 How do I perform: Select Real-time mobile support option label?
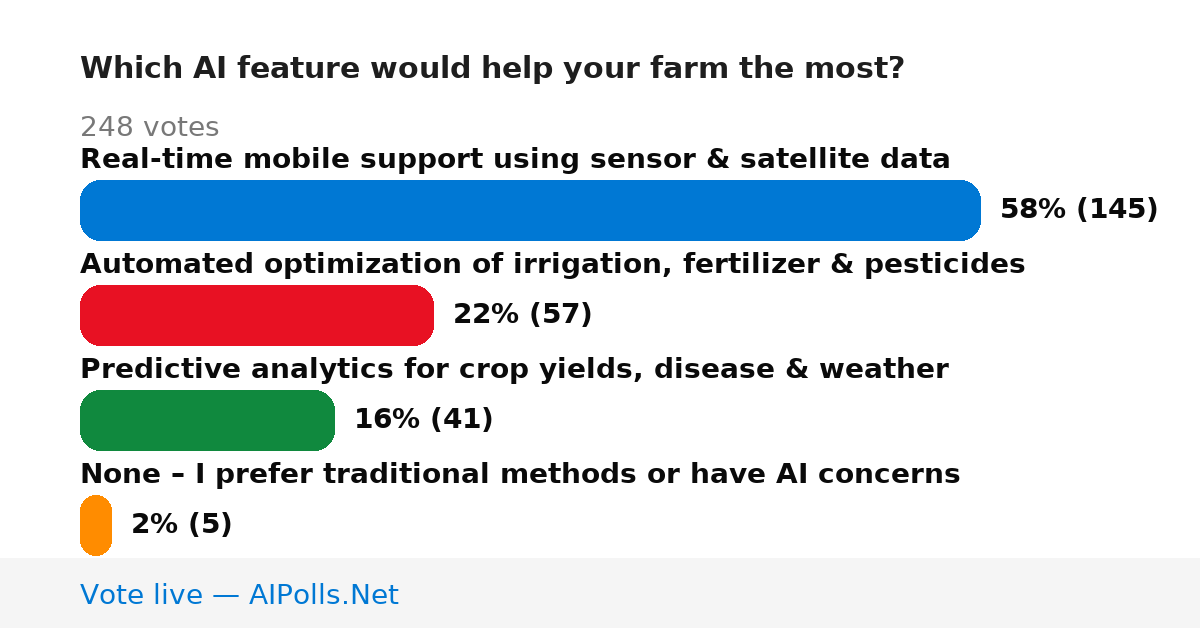[x=515, y=159]
